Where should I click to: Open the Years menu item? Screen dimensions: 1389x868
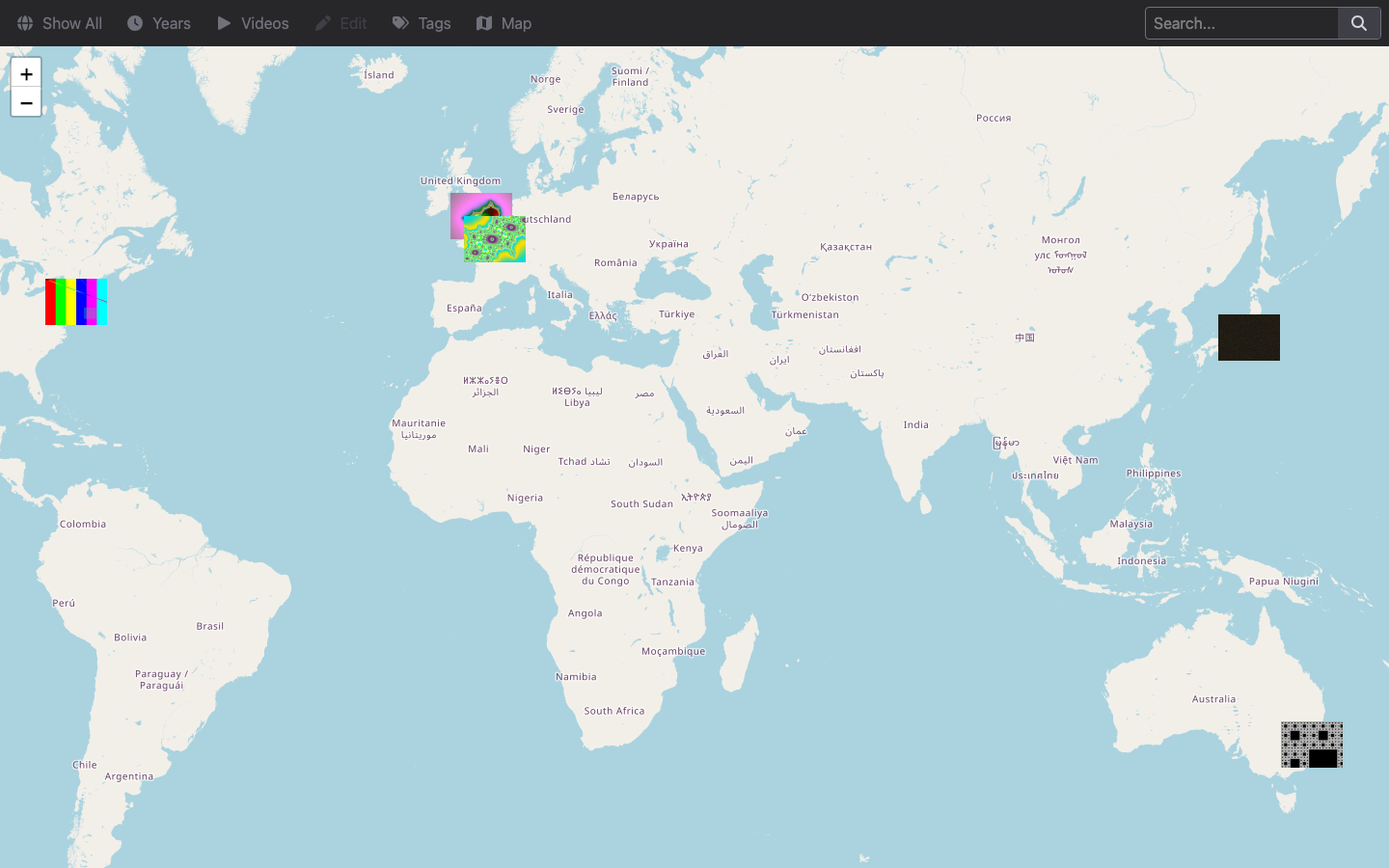[159, 23]
